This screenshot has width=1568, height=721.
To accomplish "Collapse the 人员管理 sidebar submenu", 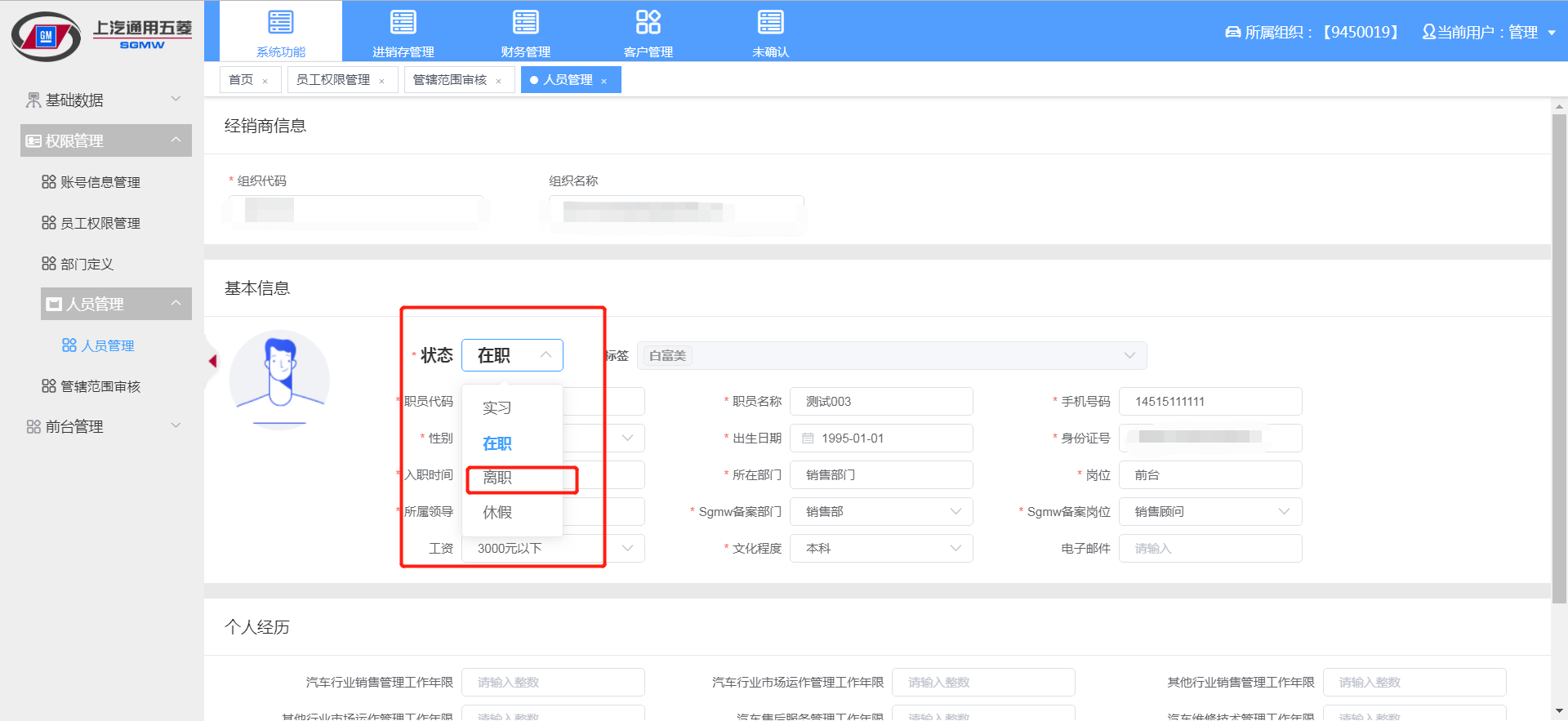I will pyautogui.click(x=116, y=304).
